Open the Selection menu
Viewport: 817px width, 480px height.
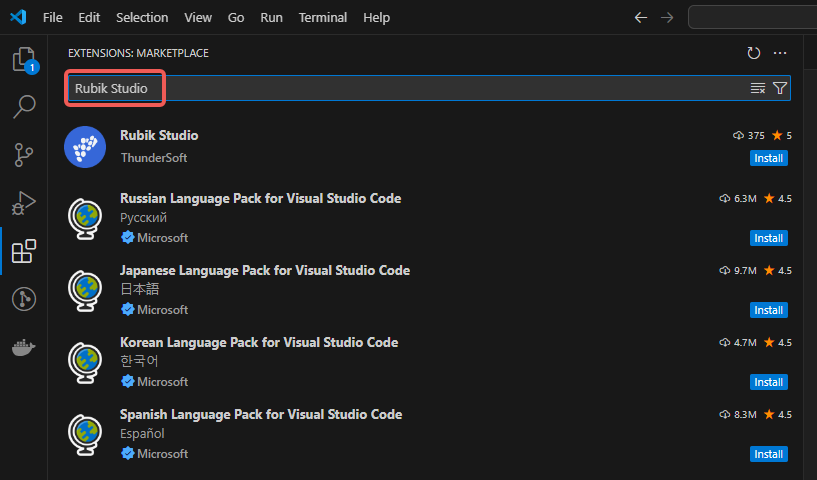click(x=142, y=18)
